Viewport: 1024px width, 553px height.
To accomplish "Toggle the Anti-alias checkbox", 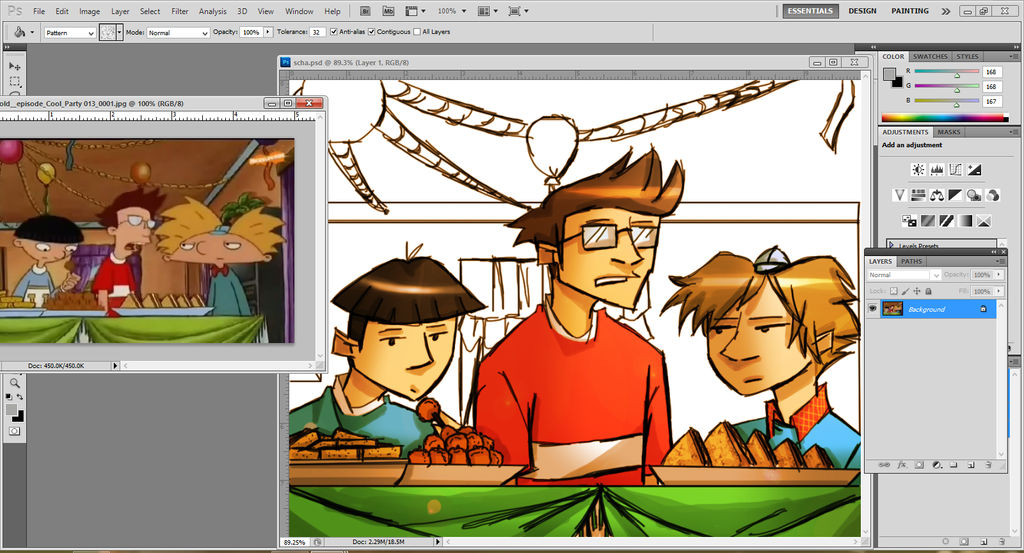I will [334, 31].
